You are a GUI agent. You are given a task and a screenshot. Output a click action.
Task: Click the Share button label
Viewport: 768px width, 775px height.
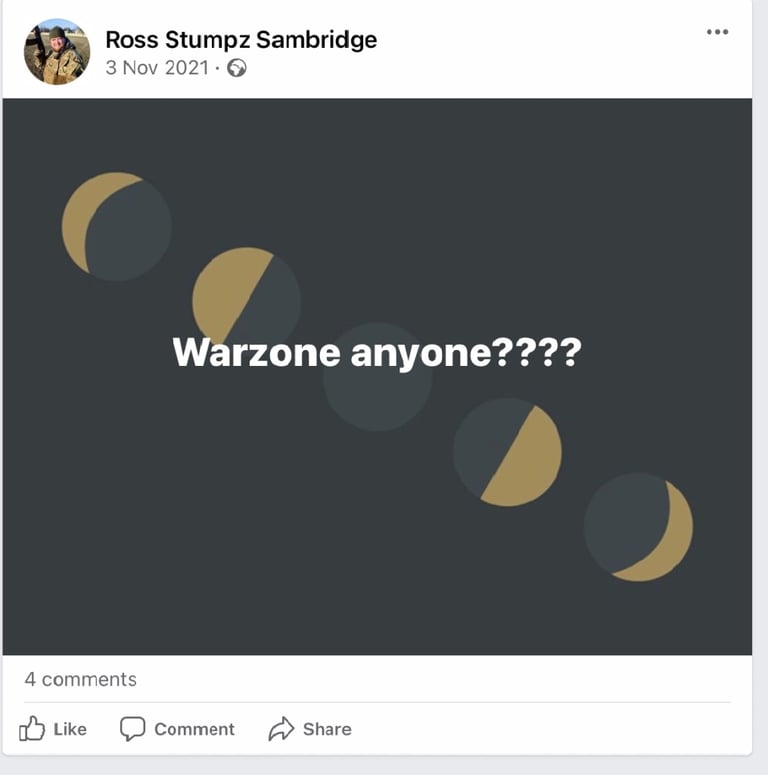point(327,729)
